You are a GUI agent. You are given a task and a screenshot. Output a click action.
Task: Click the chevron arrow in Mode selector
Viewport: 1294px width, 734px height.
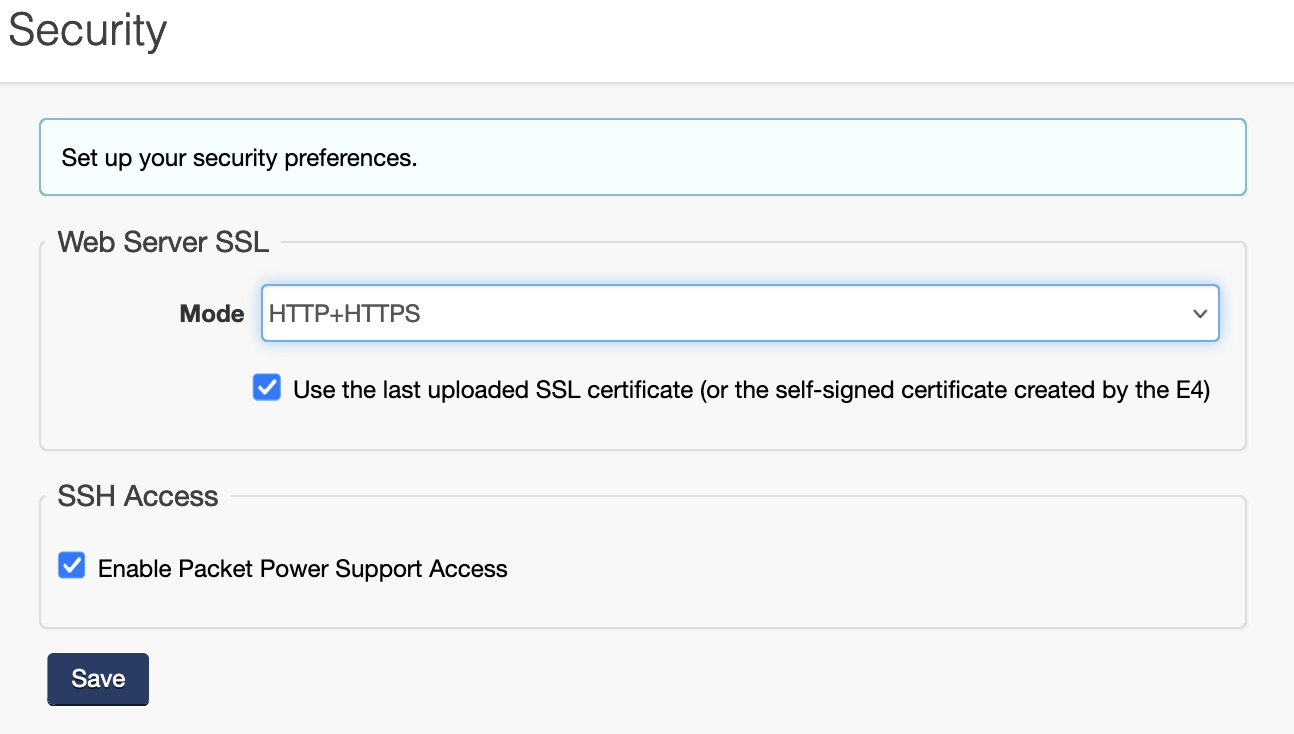(1200, 314)
